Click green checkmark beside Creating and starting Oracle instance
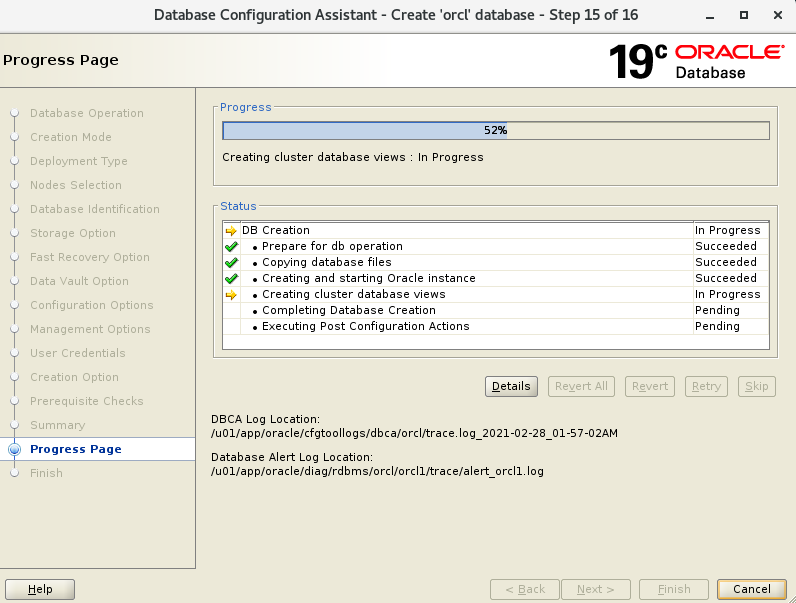The image size is (796, 603). [231, 278]
